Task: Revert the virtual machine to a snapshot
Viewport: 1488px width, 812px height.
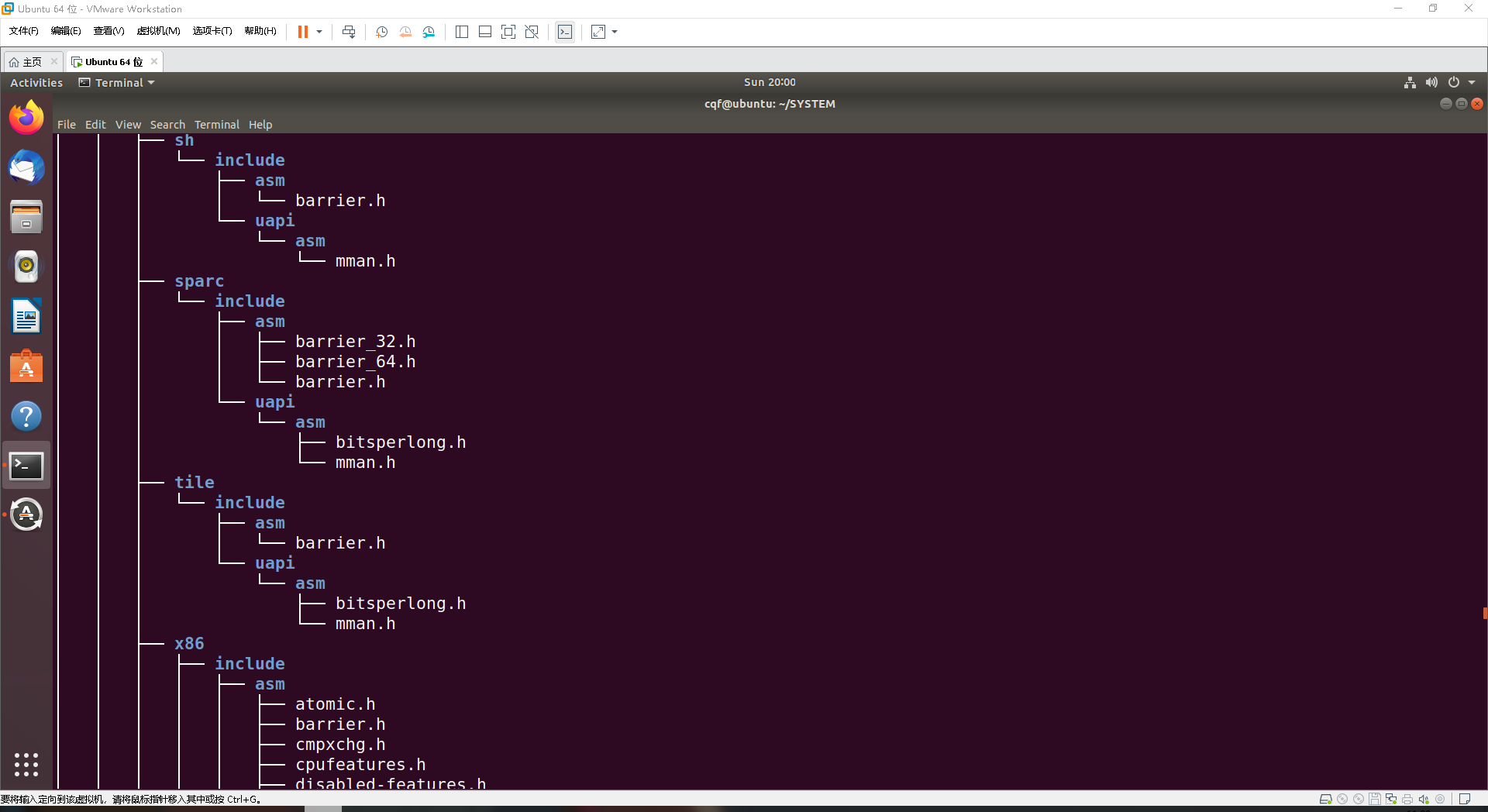Action: [405, 32]
